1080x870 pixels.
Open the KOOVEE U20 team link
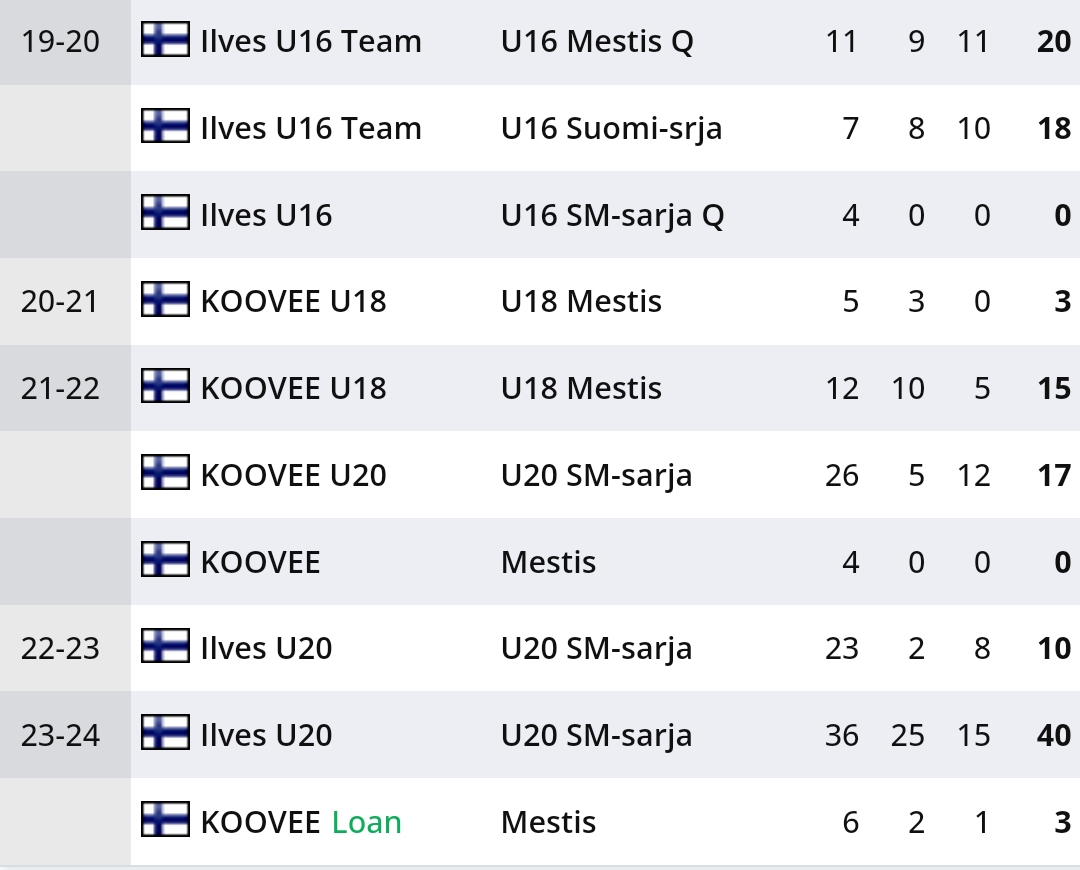(x=293, y=475)
